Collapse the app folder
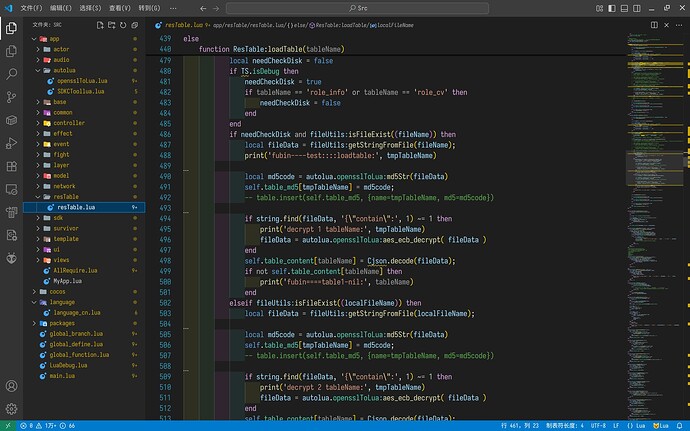The height and width of the screenshot is (431, 690). point(34,39)
